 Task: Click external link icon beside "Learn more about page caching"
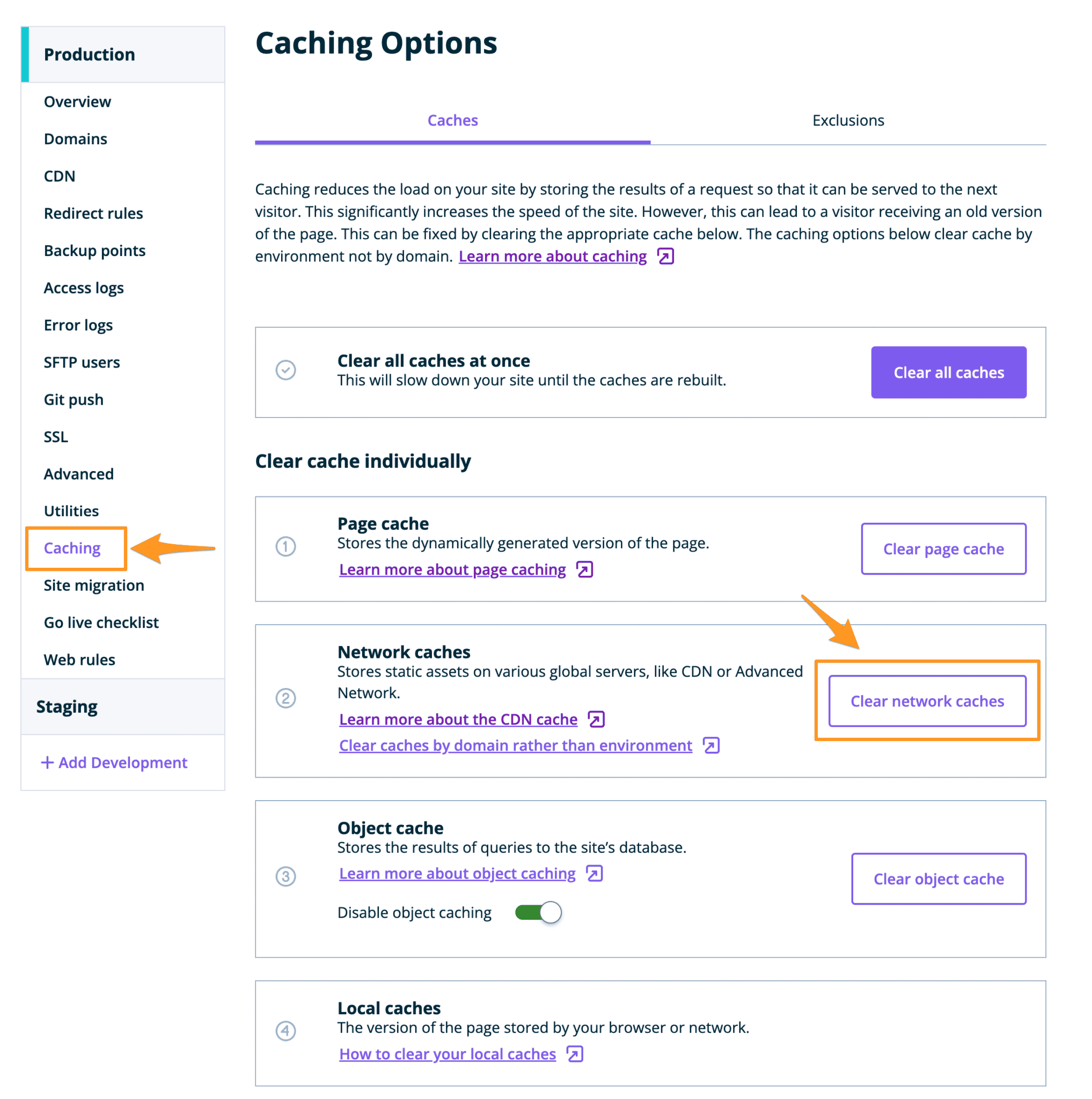[584, 569]
